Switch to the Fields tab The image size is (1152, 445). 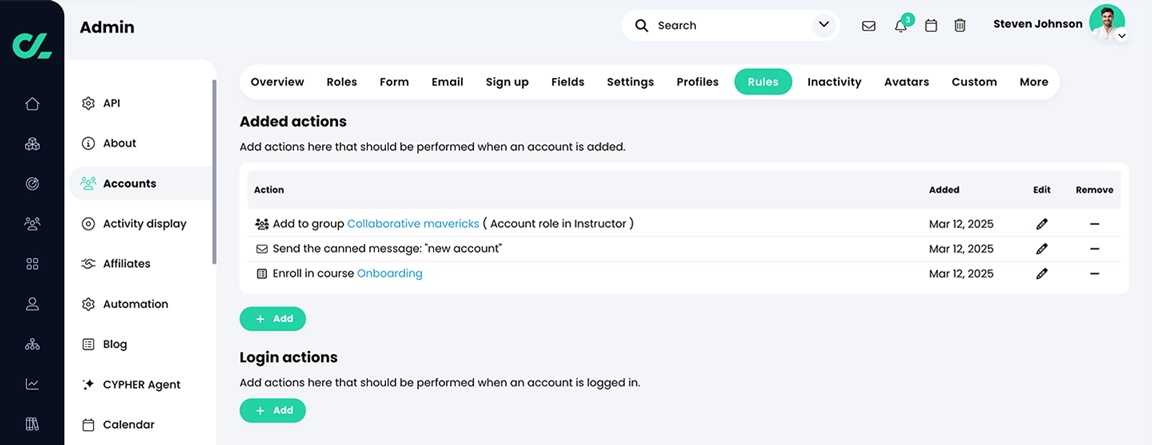[x=568, y=82]
